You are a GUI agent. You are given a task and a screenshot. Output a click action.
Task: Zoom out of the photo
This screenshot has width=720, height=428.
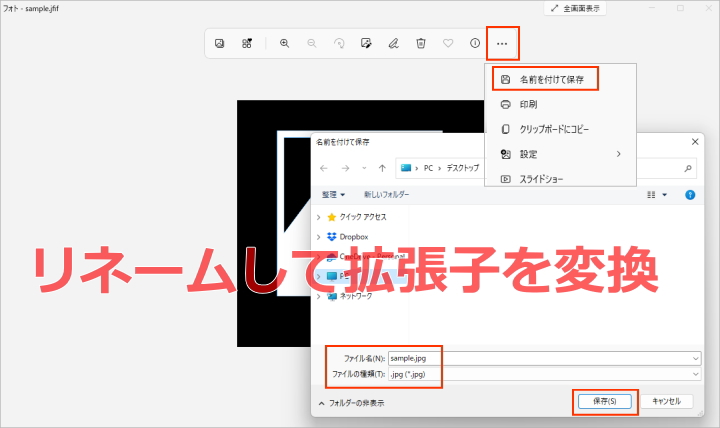point(312,44)
